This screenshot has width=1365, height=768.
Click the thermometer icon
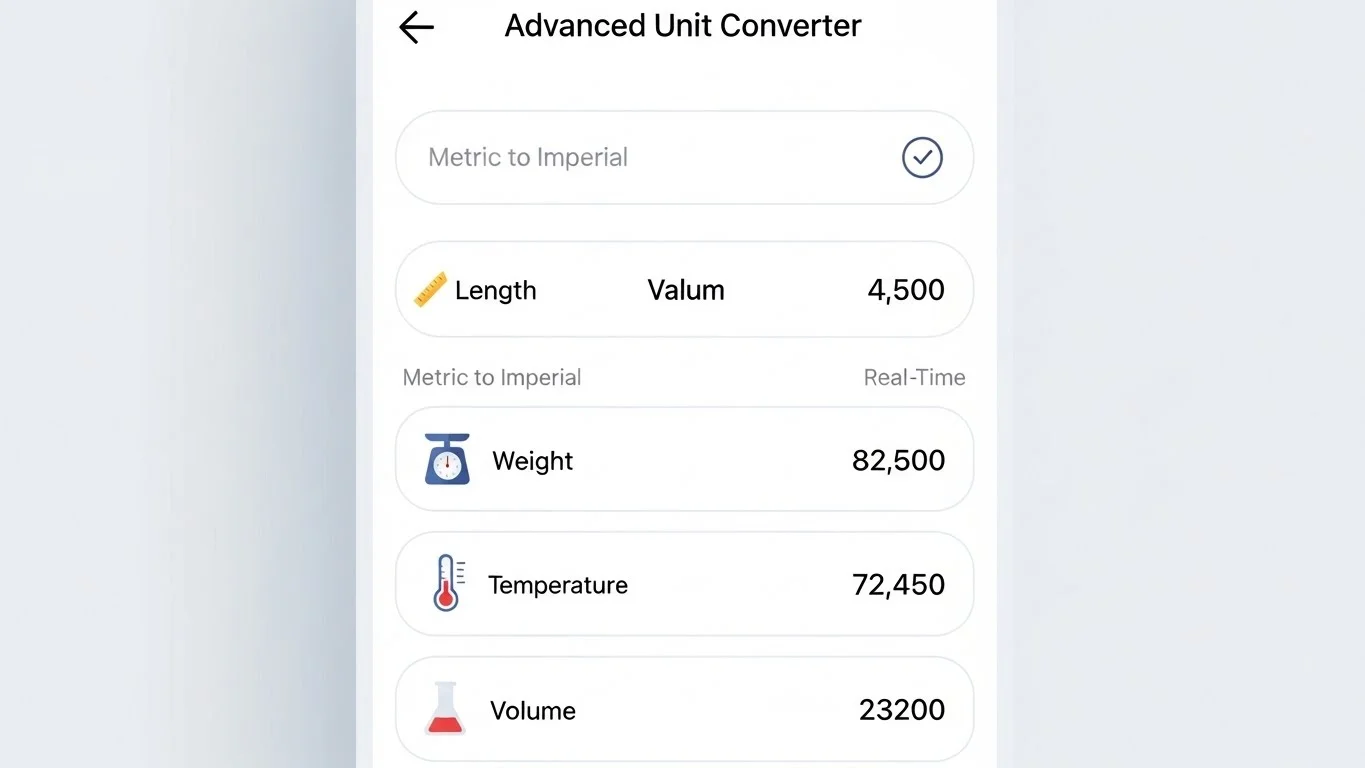coord(446,583)
